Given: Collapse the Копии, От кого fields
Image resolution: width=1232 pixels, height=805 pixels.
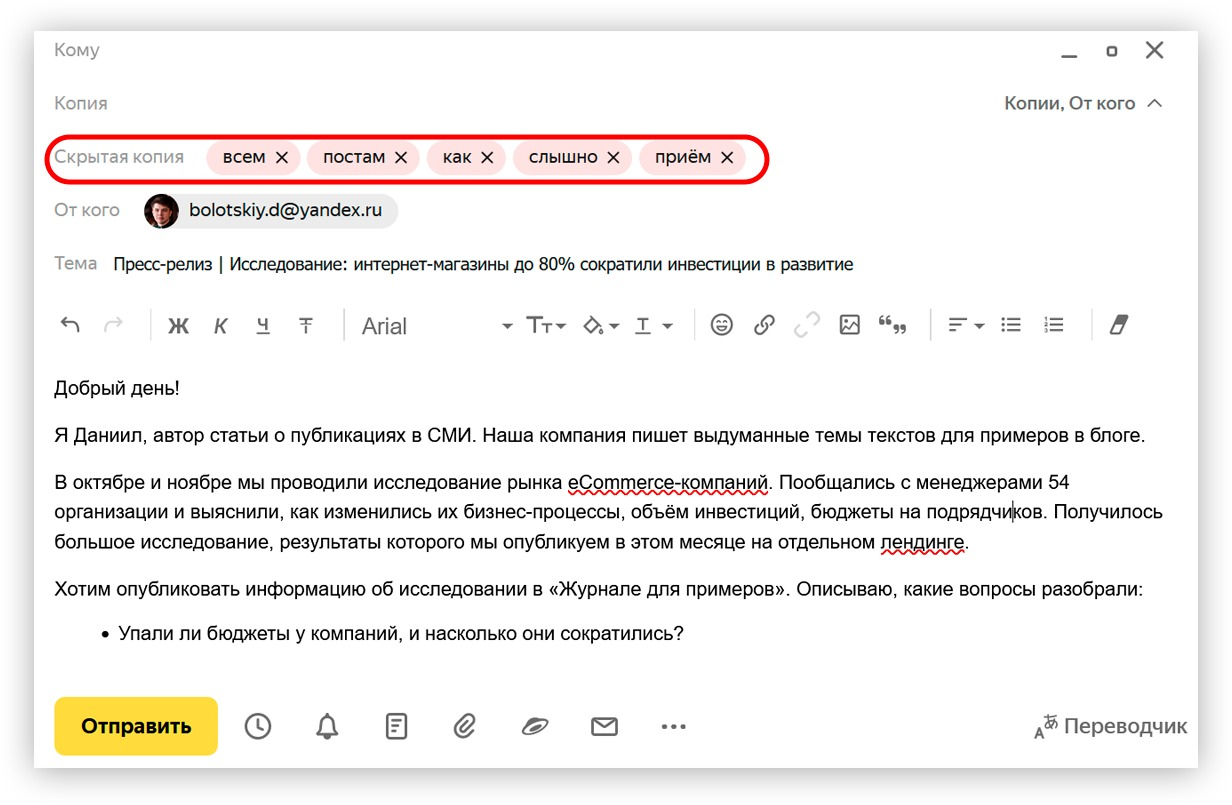Looking at the screenshot, I should 1084,103.
